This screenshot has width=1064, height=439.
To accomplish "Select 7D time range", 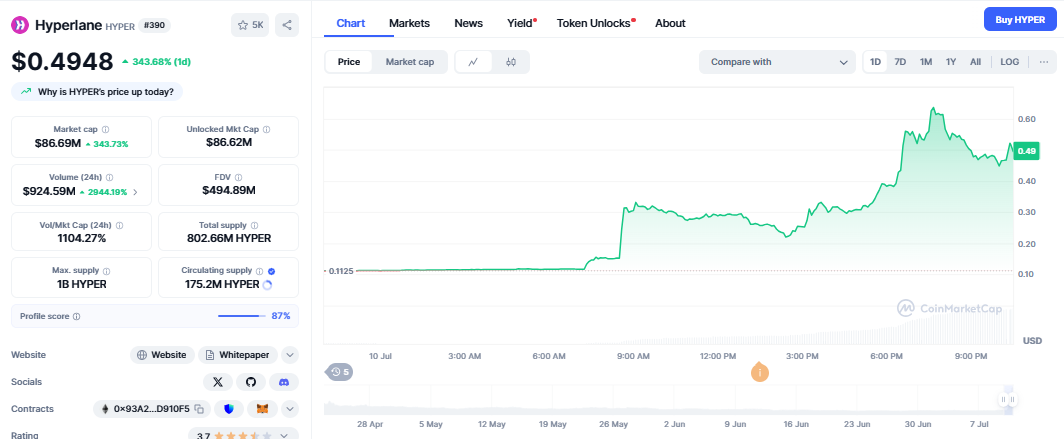I will [900, 62].
